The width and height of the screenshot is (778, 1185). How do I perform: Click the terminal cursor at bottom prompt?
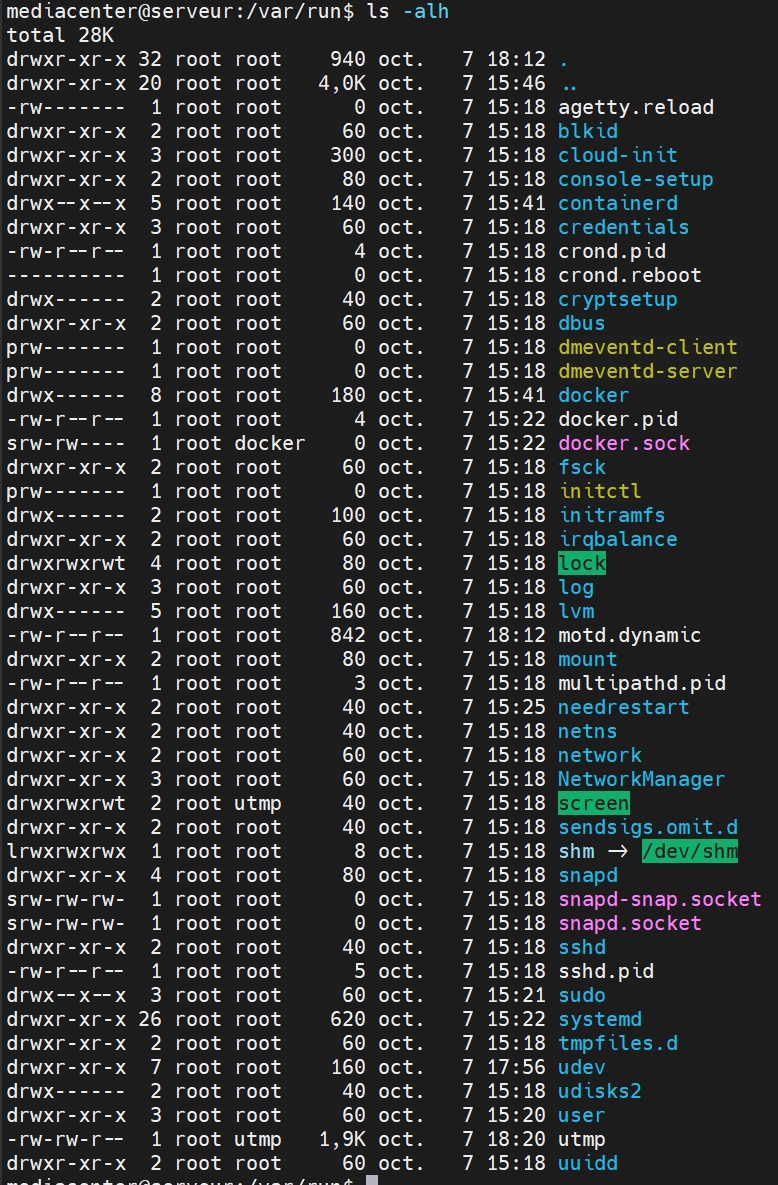372,1181
